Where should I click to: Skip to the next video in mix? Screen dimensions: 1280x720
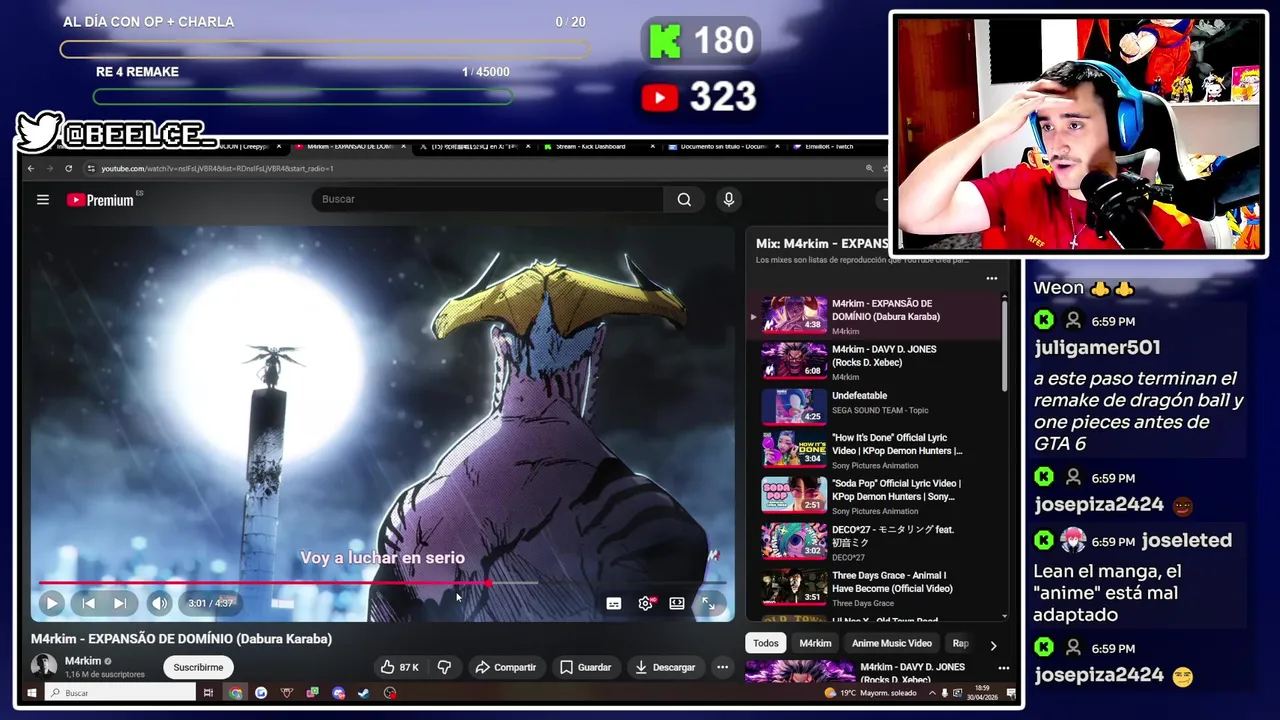(120, 603)
